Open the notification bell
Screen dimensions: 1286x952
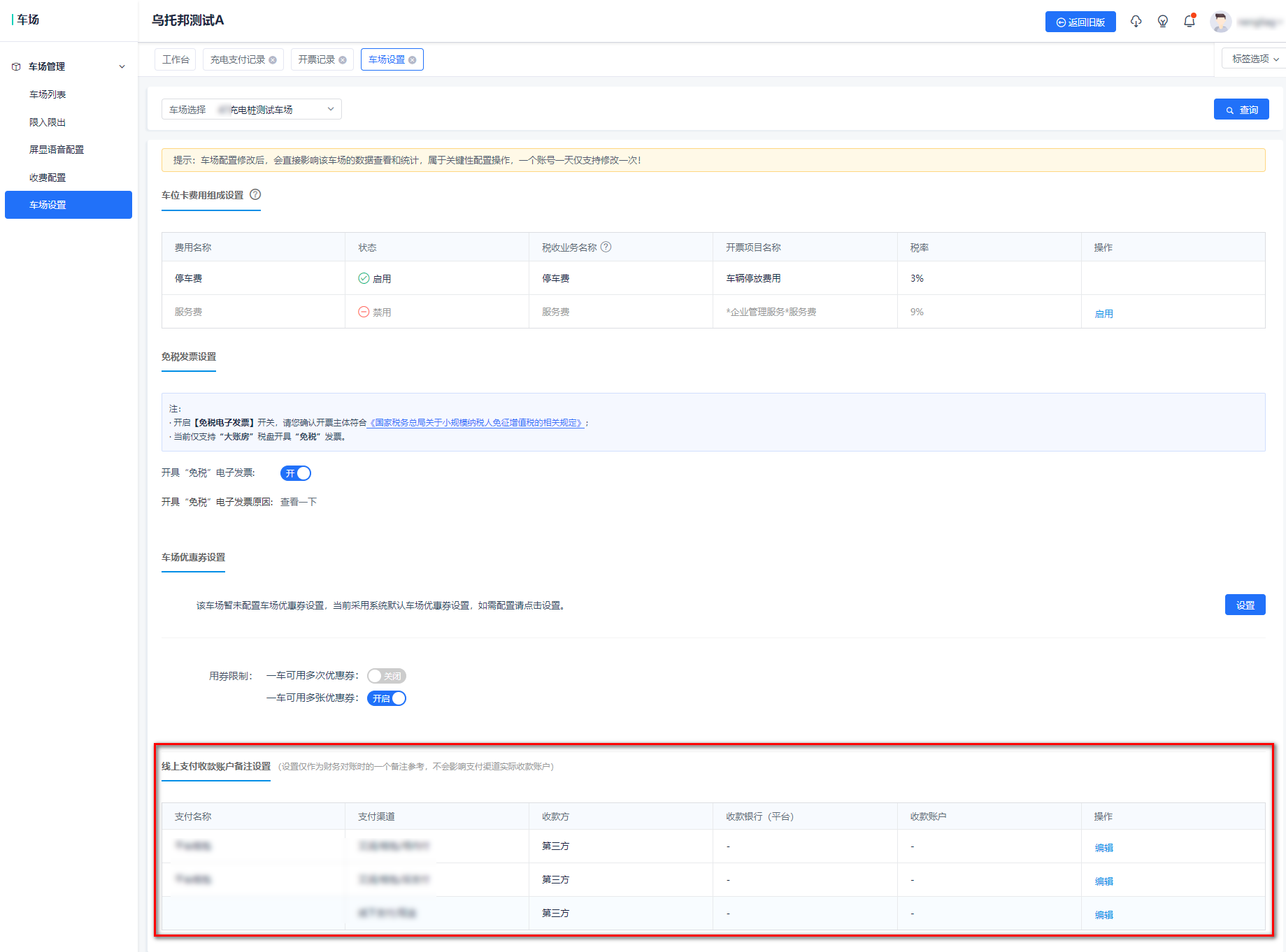tap(1189, 22)
